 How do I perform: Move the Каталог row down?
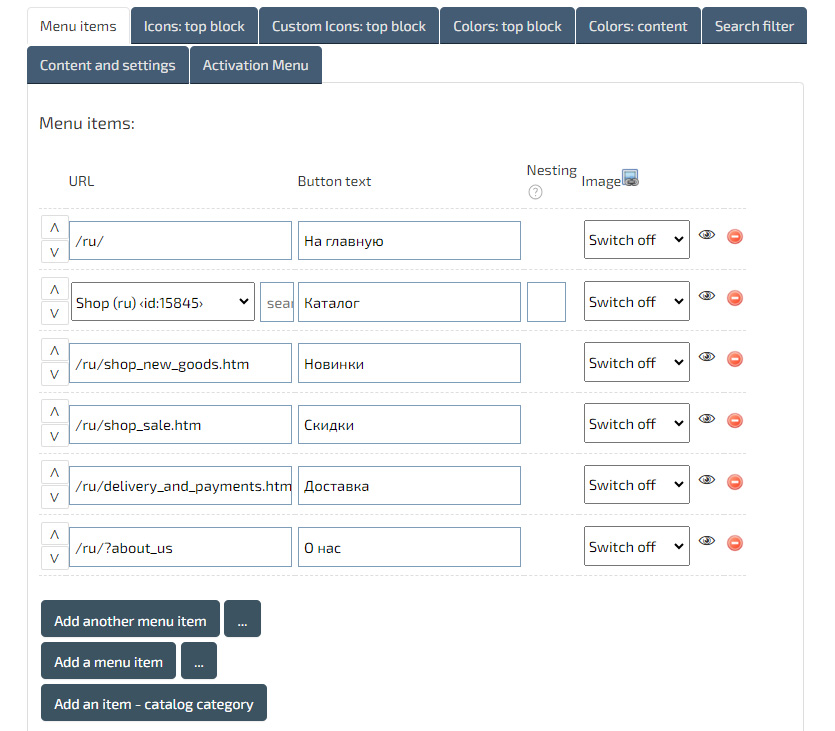[x=54, y=314]
